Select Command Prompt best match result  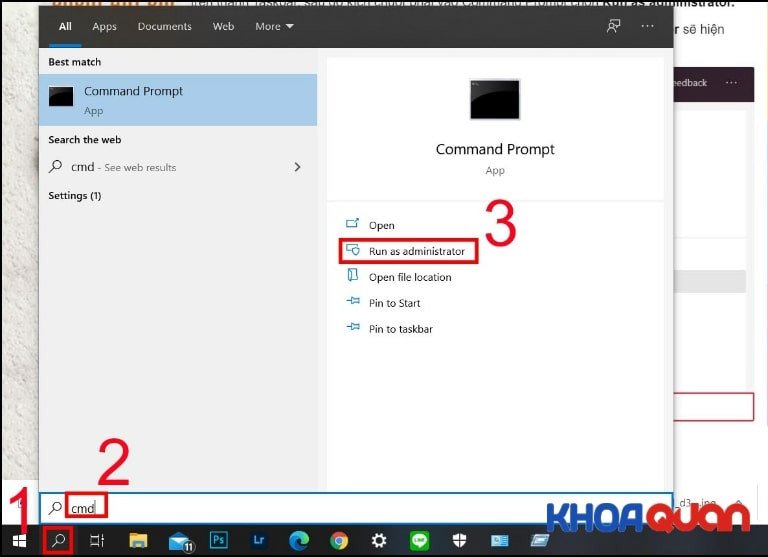[178, 100]
